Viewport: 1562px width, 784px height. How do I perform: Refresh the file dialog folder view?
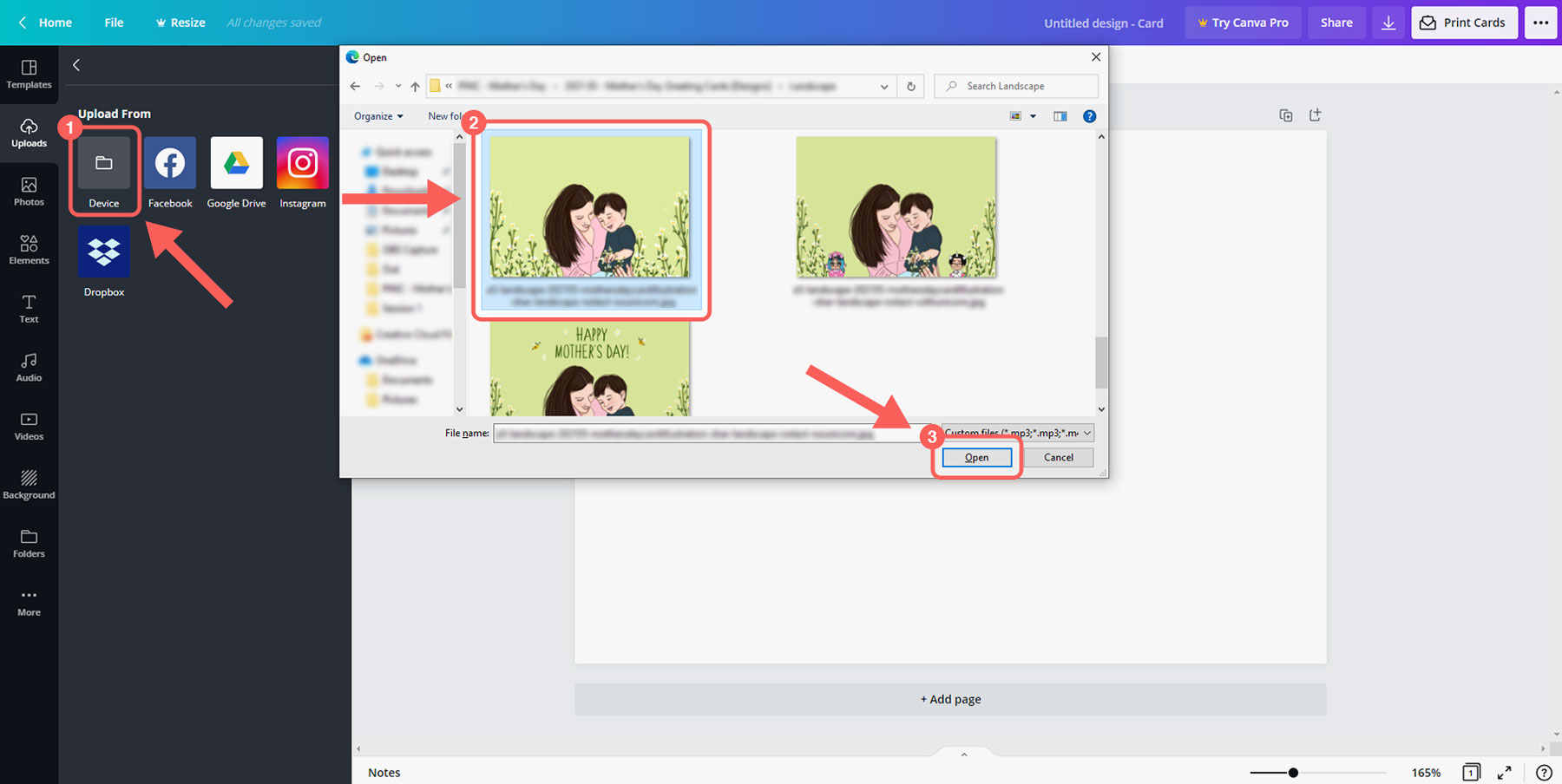(x=910, y=87)
